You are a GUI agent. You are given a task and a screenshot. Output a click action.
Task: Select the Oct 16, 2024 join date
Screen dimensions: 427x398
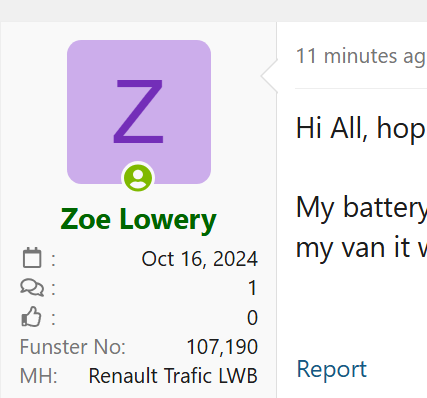(x=200, y=259)
